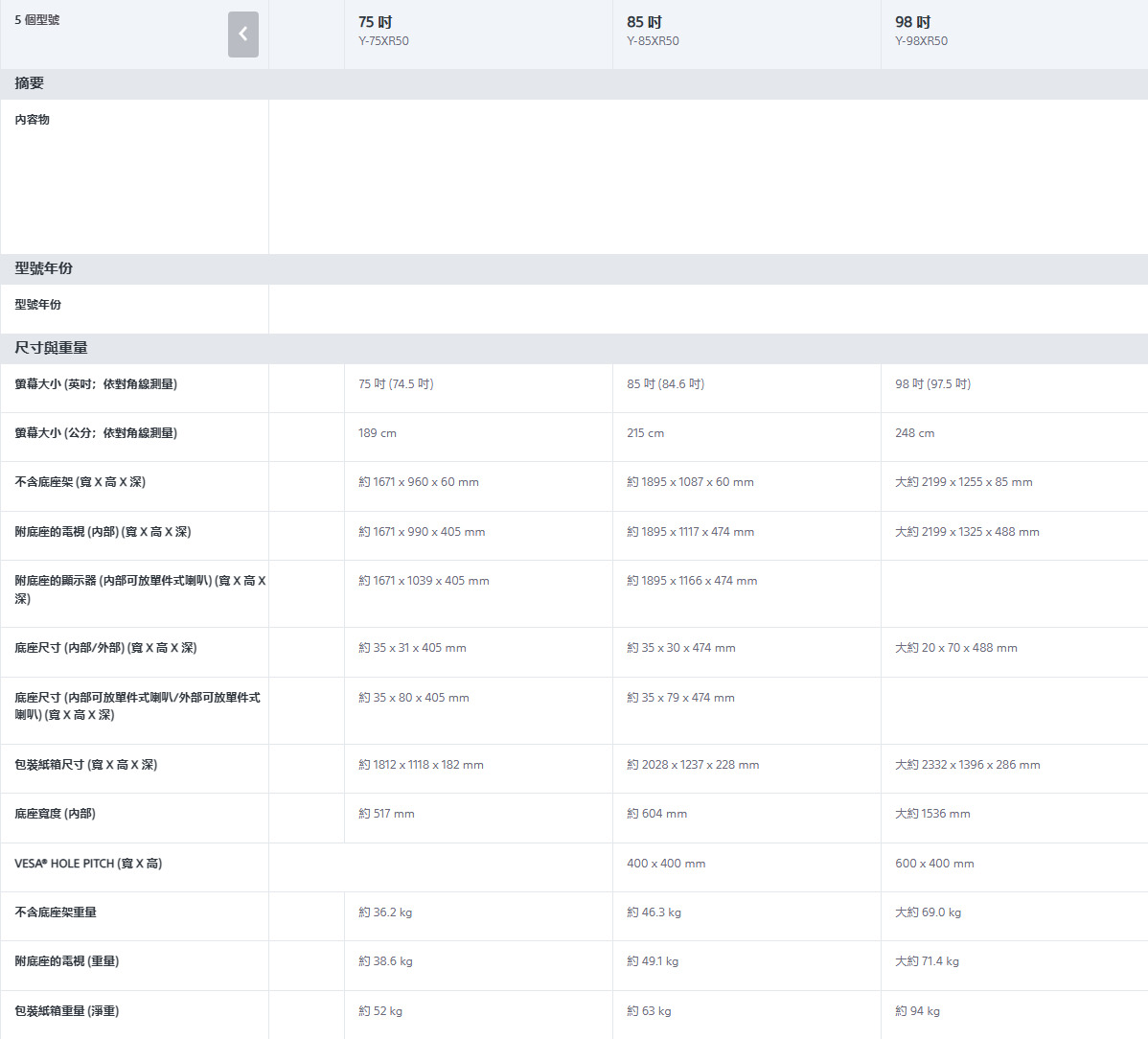1148x1039 pixels.
Task: Click the 內容物 row label
Action: (32, 120)
